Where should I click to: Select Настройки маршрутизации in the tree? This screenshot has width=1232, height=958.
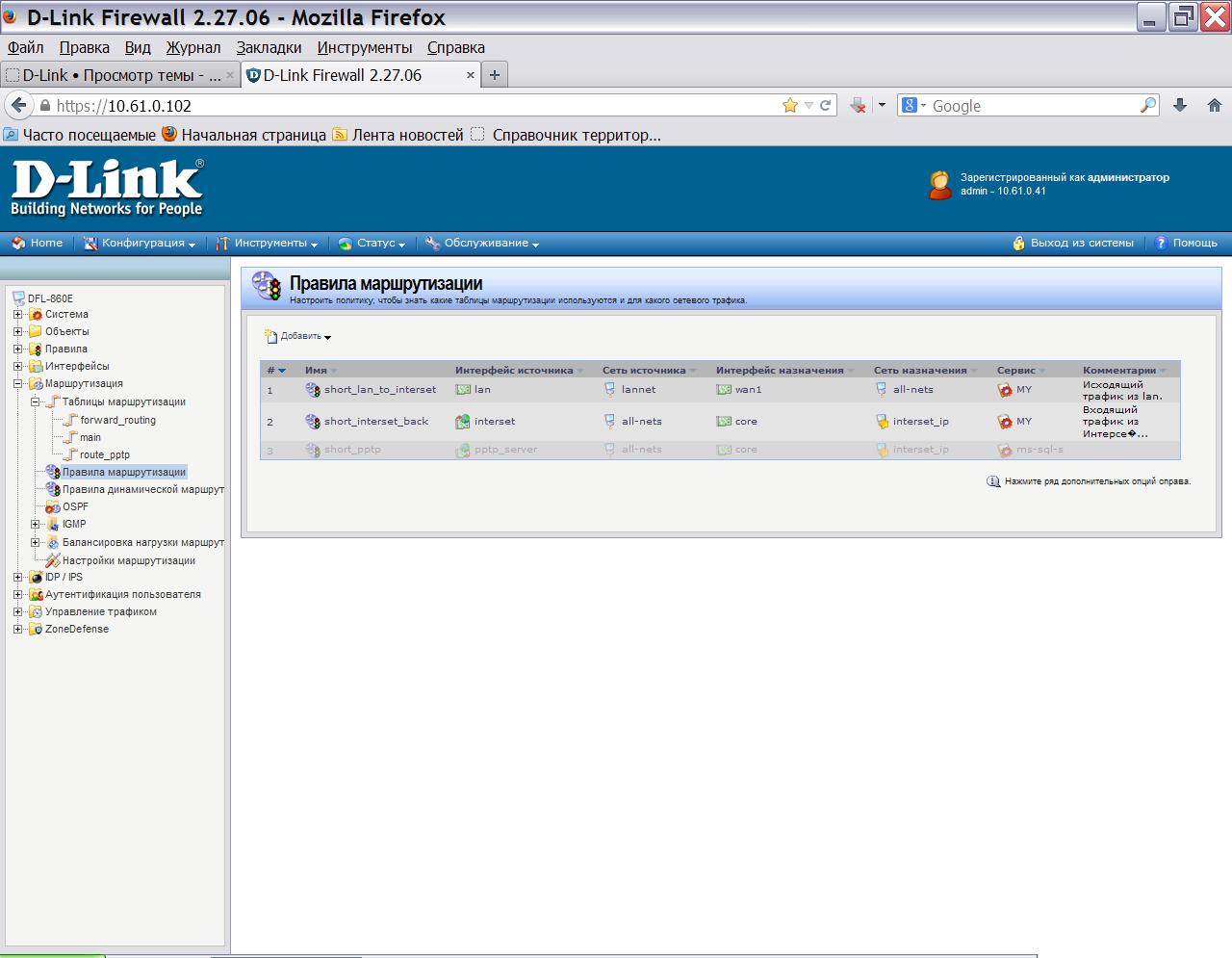pyautogui.click(x=129, y=561)
